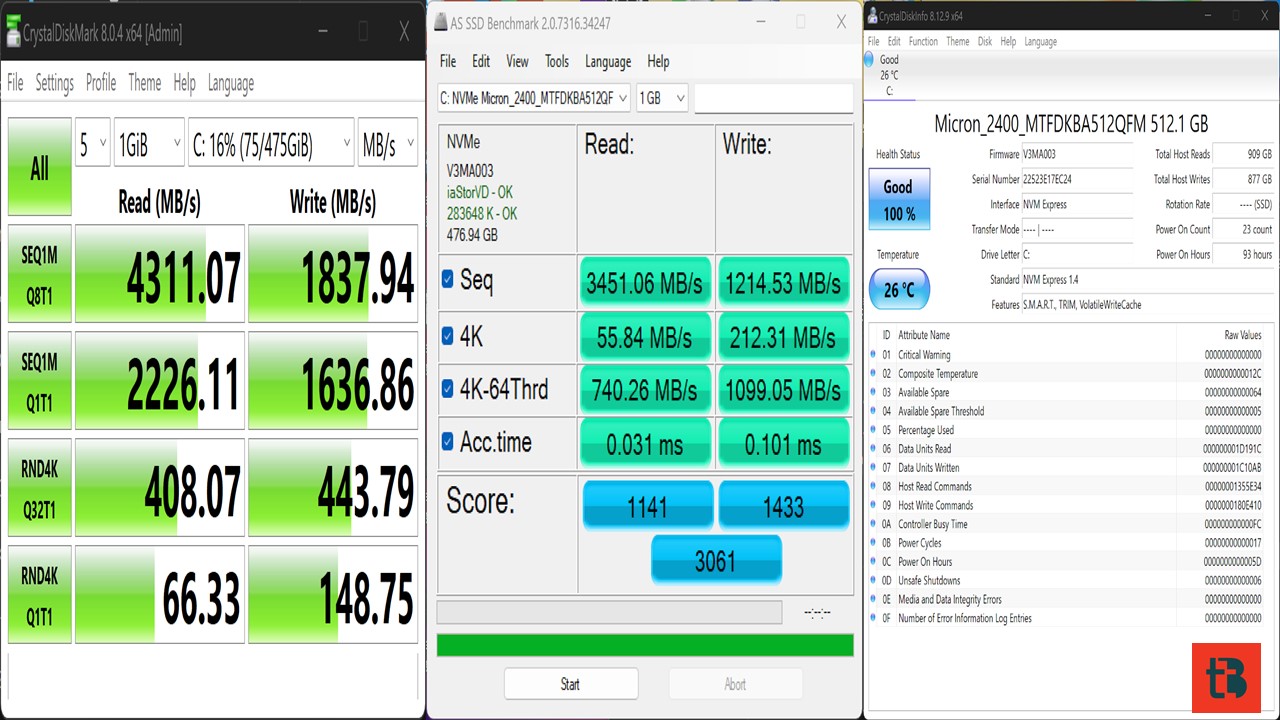Select the C: drive tab in CrystalDiskInfo
The height and width of the screenshot is (720, 1280).
(x=889, y=75)
